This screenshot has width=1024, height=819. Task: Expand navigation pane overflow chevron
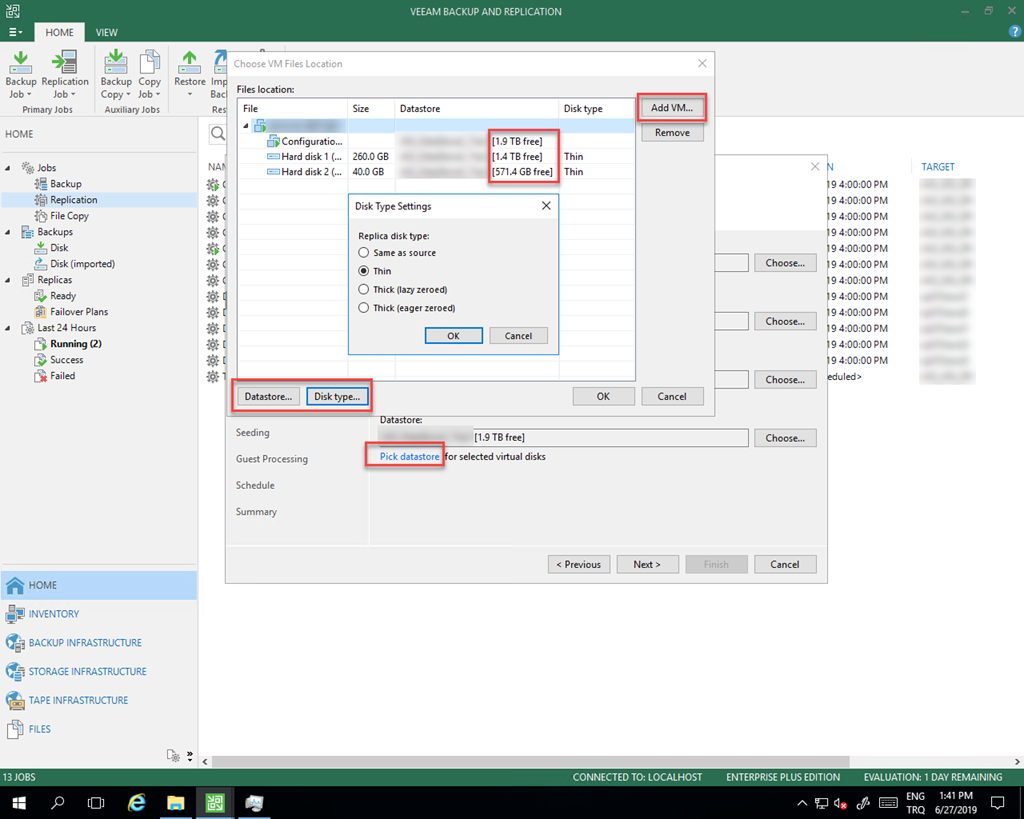[190, 755]
